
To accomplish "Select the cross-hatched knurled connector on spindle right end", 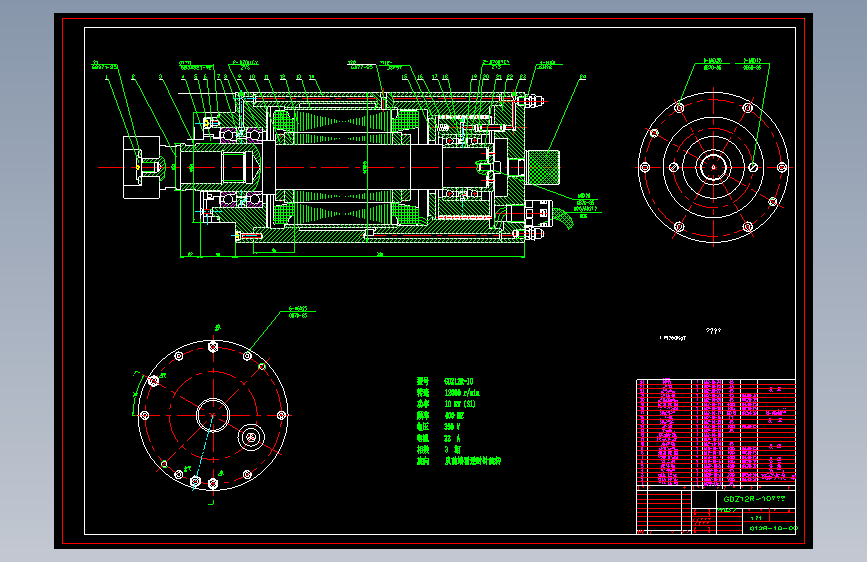I will click(542, 167).
